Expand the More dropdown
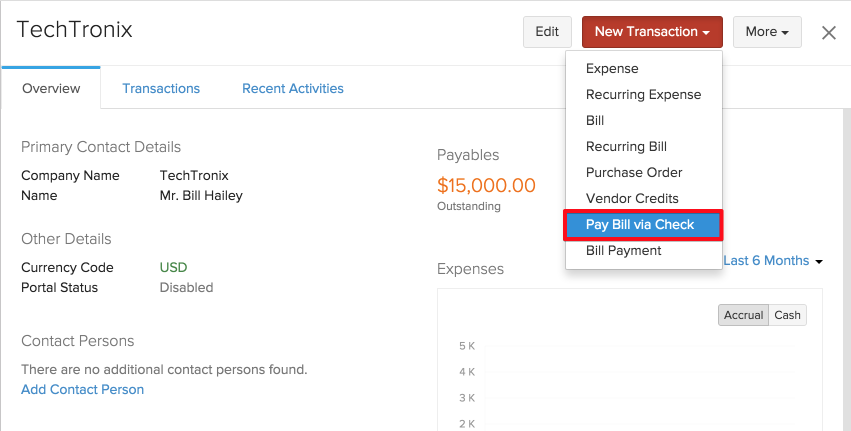 (x=767, y=32)
